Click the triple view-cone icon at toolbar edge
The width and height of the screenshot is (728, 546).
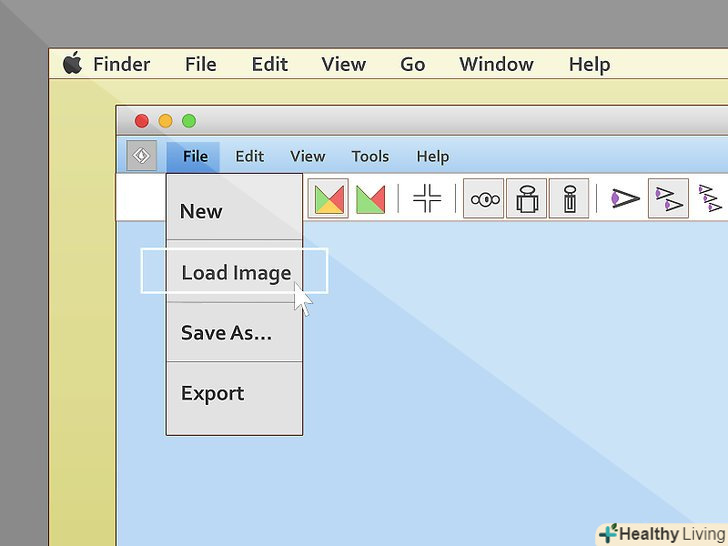[709, 198]
